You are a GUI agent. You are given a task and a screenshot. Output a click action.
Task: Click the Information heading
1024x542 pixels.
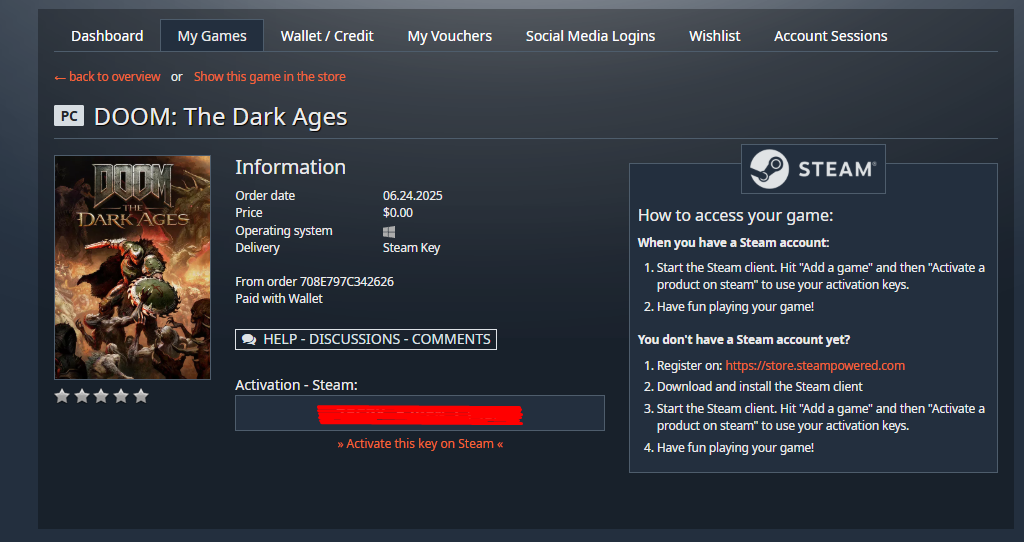pyautogui.click(x=291, y=167)
